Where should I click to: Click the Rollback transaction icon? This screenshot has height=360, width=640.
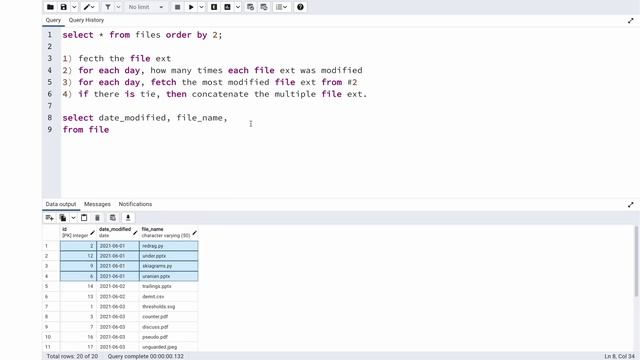(264, 7)
